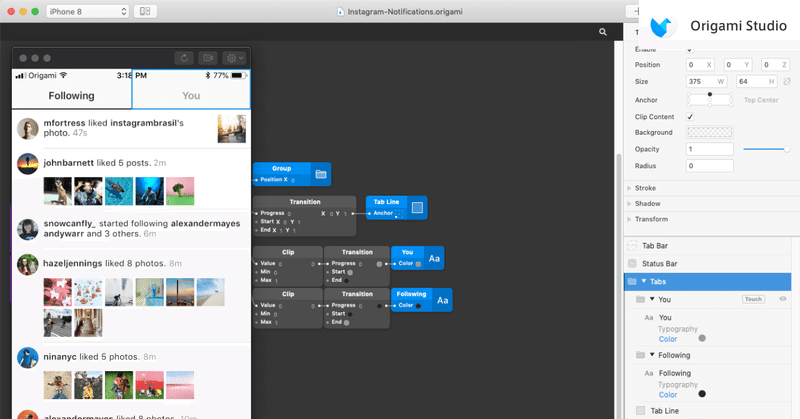This screenshot has width=800, height=419.
Task: Toggle visibility eye of You layer
Action: point(783,299)
